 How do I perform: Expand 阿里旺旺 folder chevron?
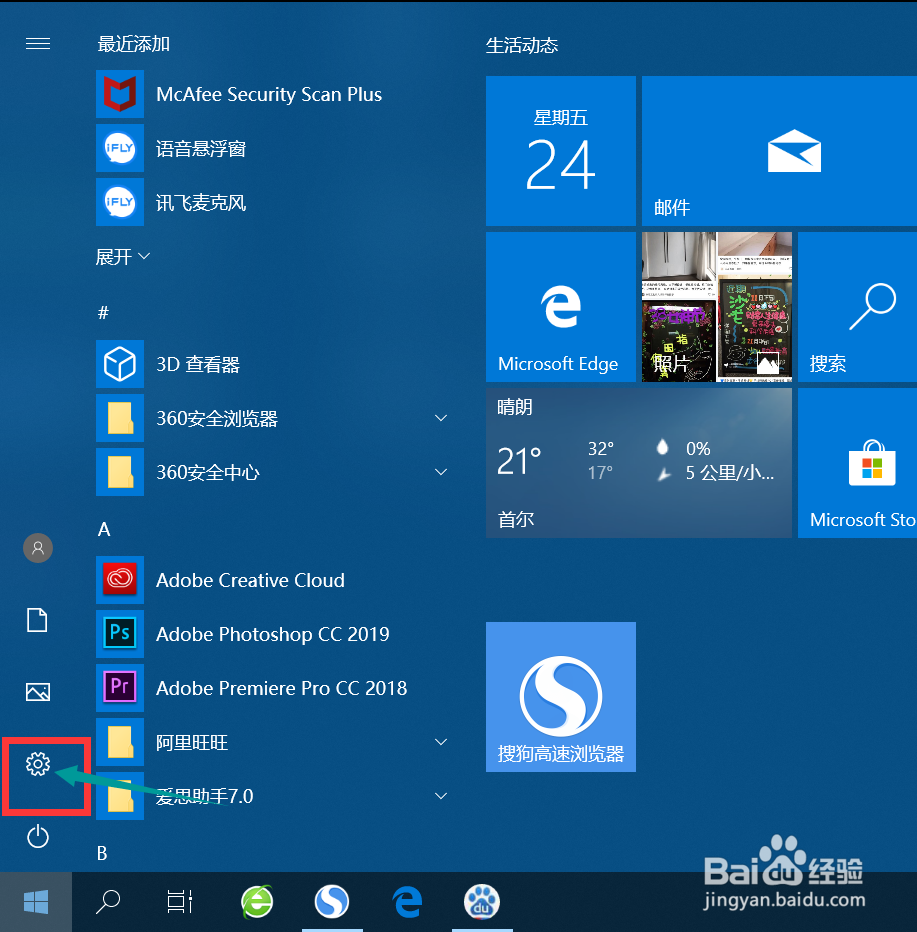pos(441,742)
